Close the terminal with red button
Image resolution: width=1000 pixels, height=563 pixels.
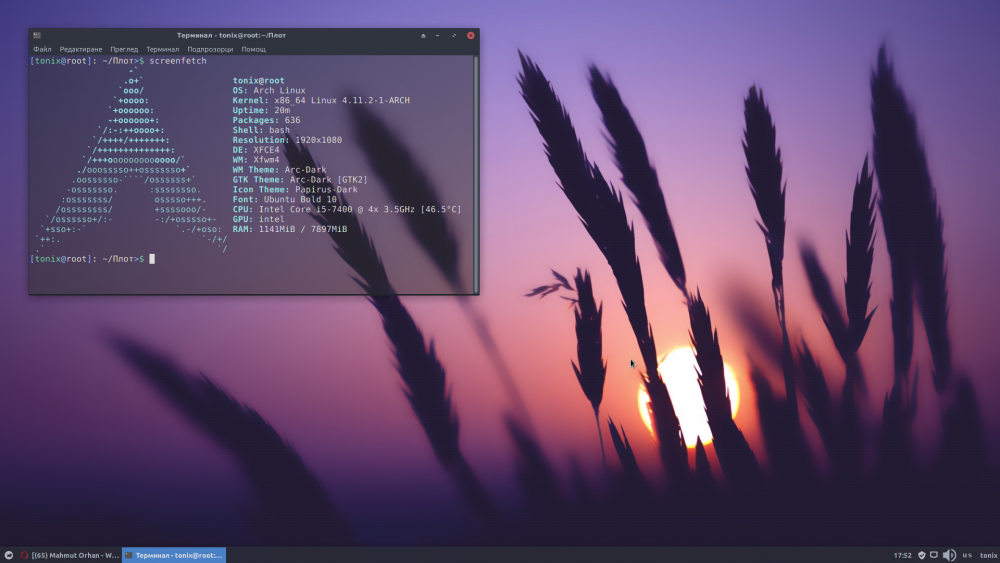pos(471,36)
